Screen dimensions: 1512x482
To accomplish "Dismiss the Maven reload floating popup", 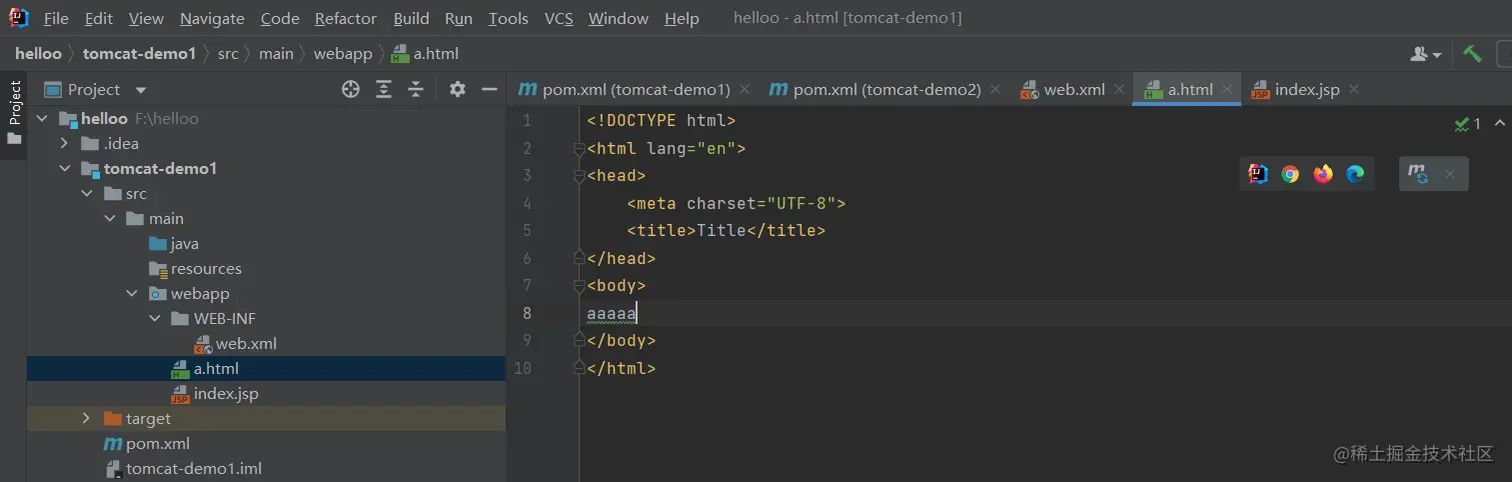I will pyautogui.click(x=1450, y=174).
